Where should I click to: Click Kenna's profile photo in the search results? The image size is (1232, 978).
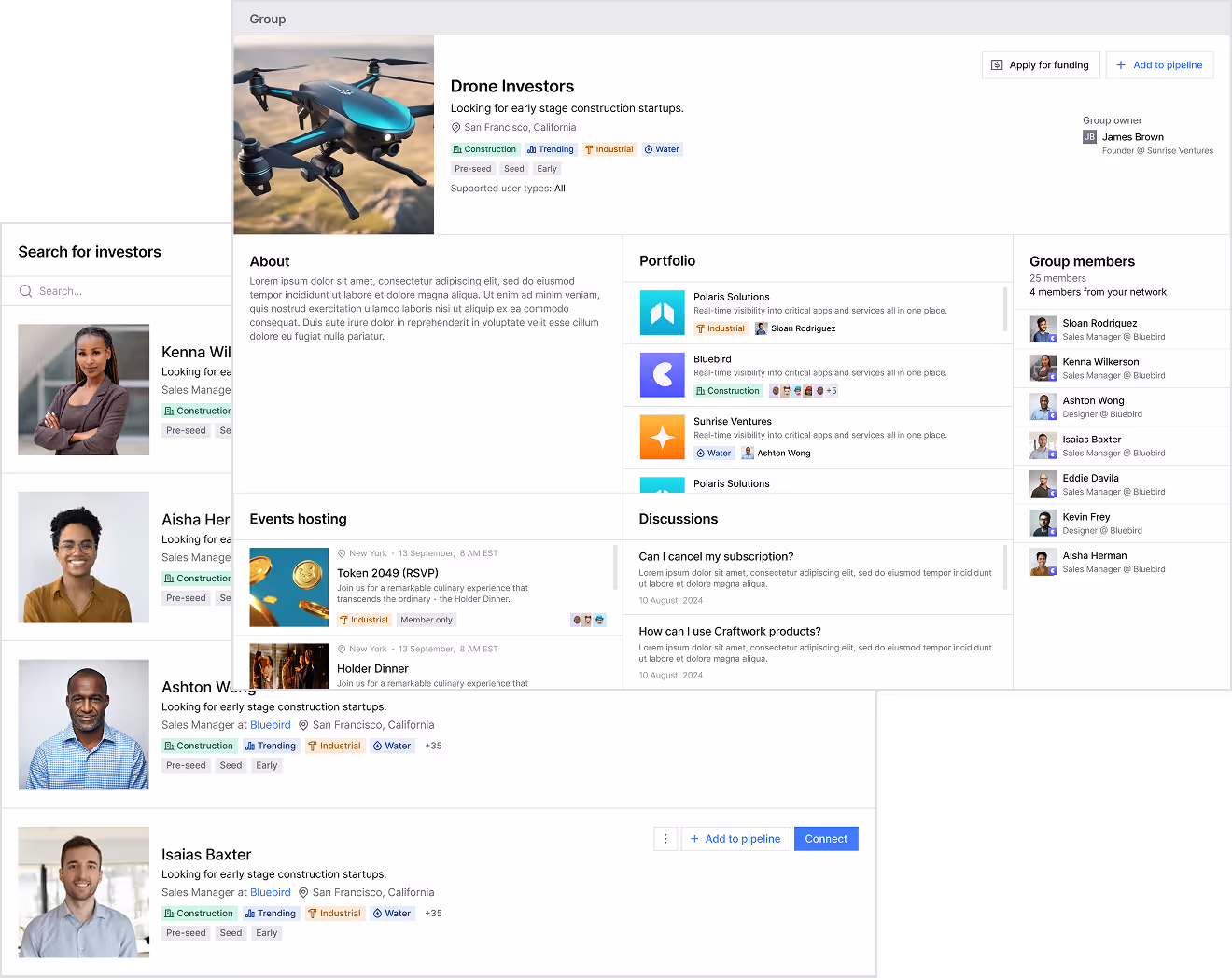point(84,390)
